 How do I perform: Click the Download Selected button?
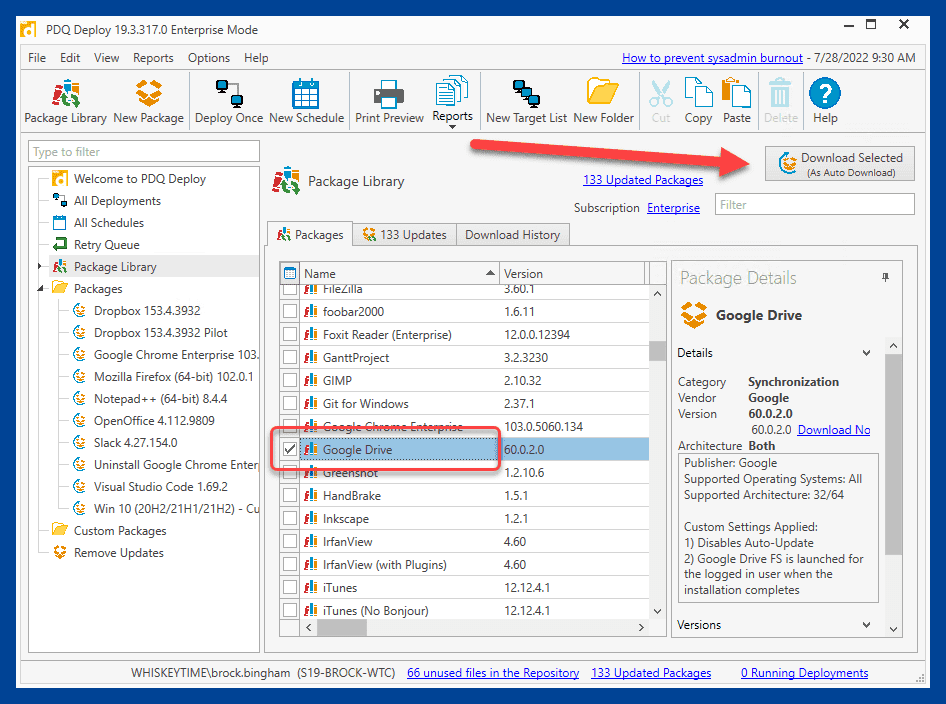pos(839,163)
